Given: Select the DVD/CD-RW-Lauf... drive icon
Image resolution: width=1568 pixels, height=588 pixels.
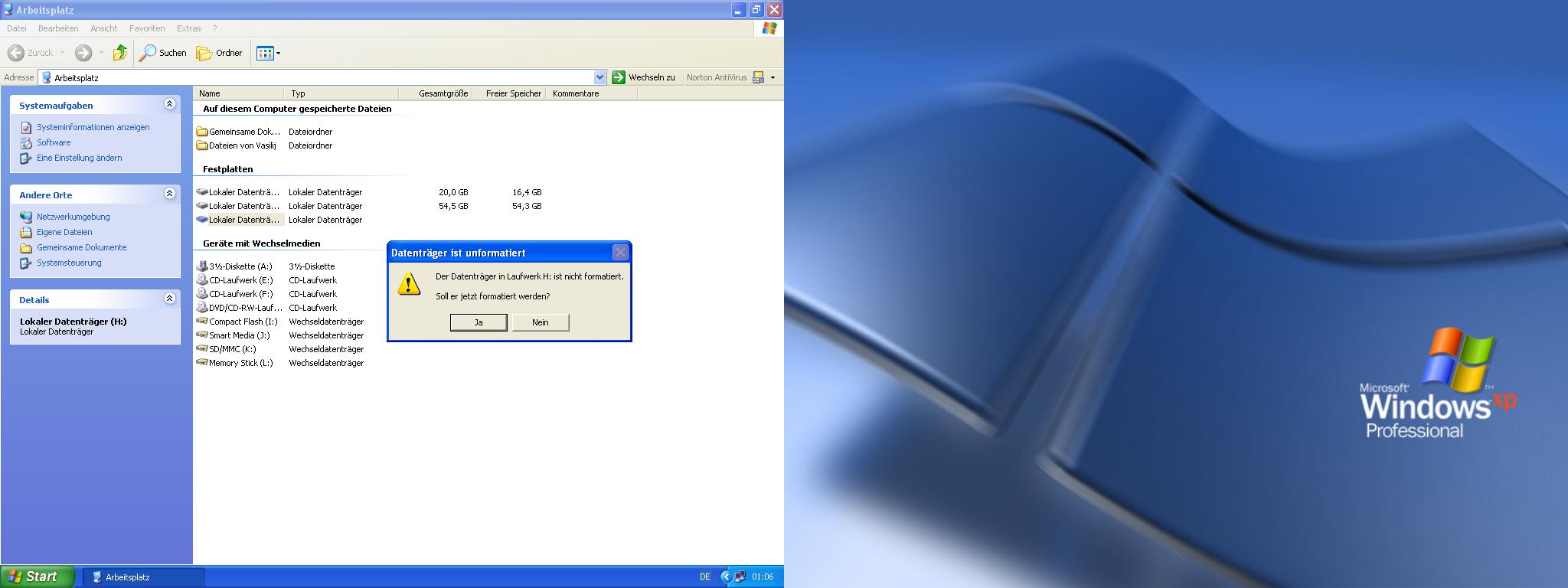Looking at the screenshot, I should pyautogui.click(x=202, y=308).
